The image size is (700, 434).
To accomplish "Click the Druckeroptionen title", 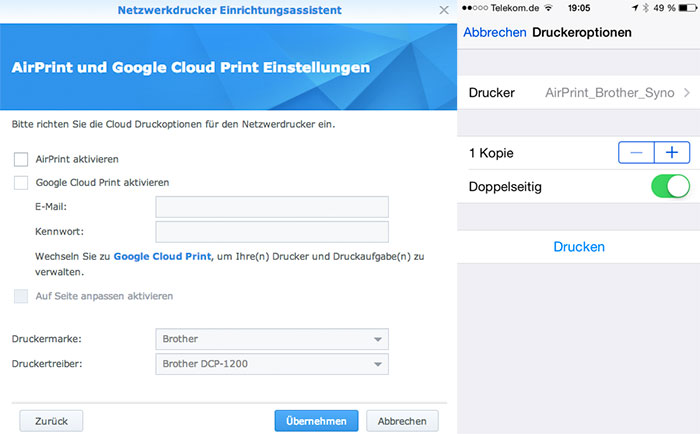I will (x=582, y=33).
